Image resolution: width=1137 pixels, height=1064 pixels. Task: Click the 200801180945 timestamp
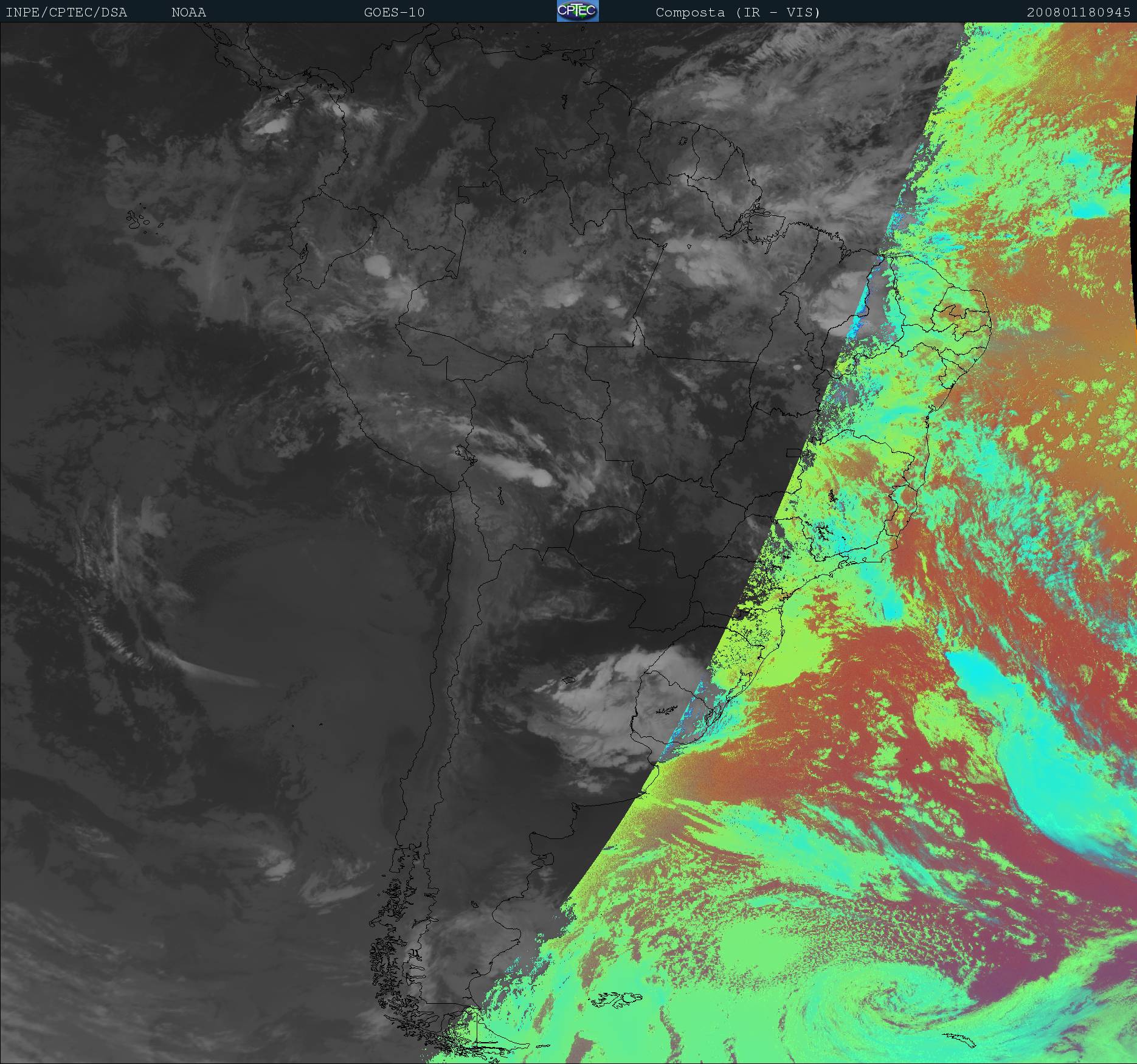[x=1078, y=13]
